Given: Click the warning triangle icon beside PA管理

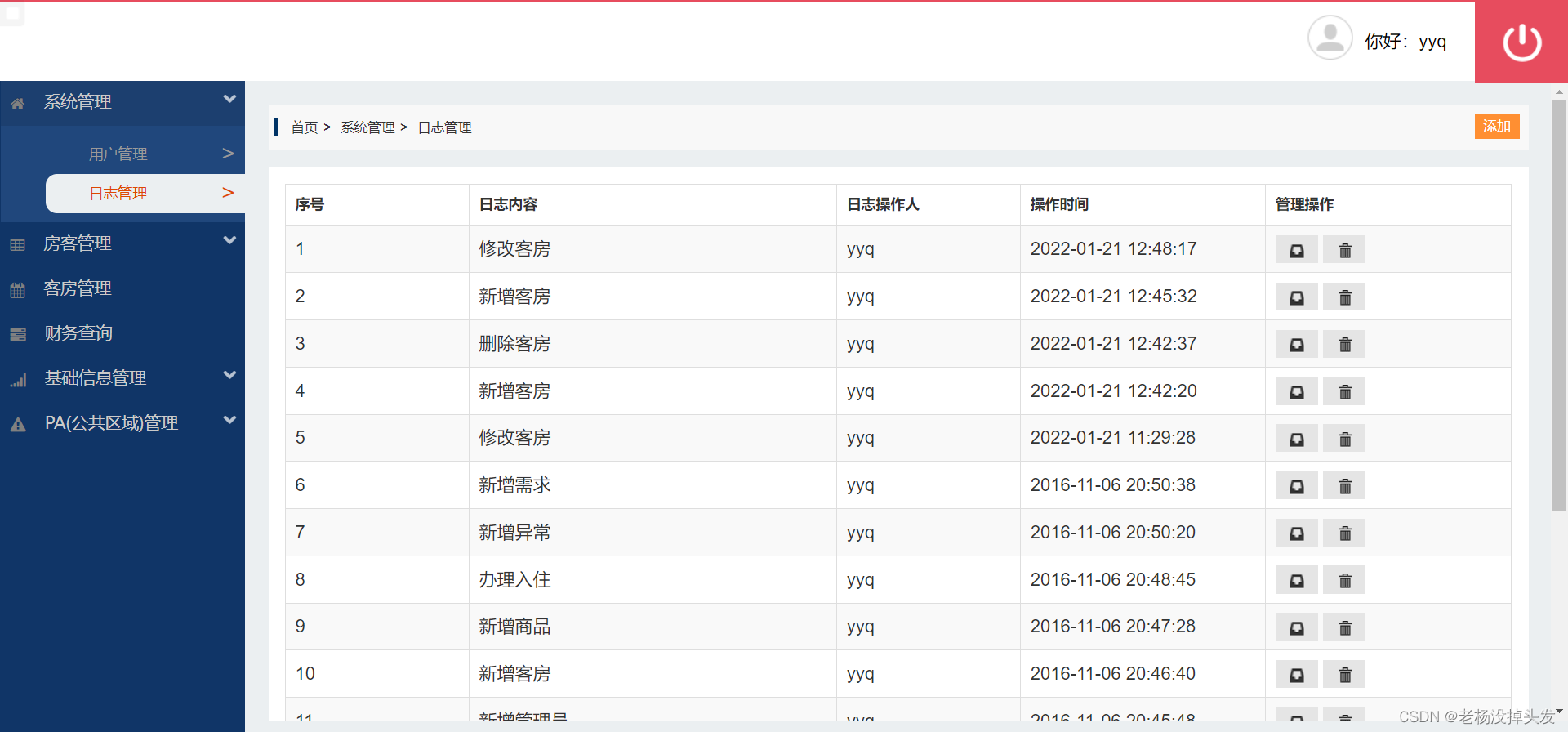Looking at the screenshot, I should [17, 425].
